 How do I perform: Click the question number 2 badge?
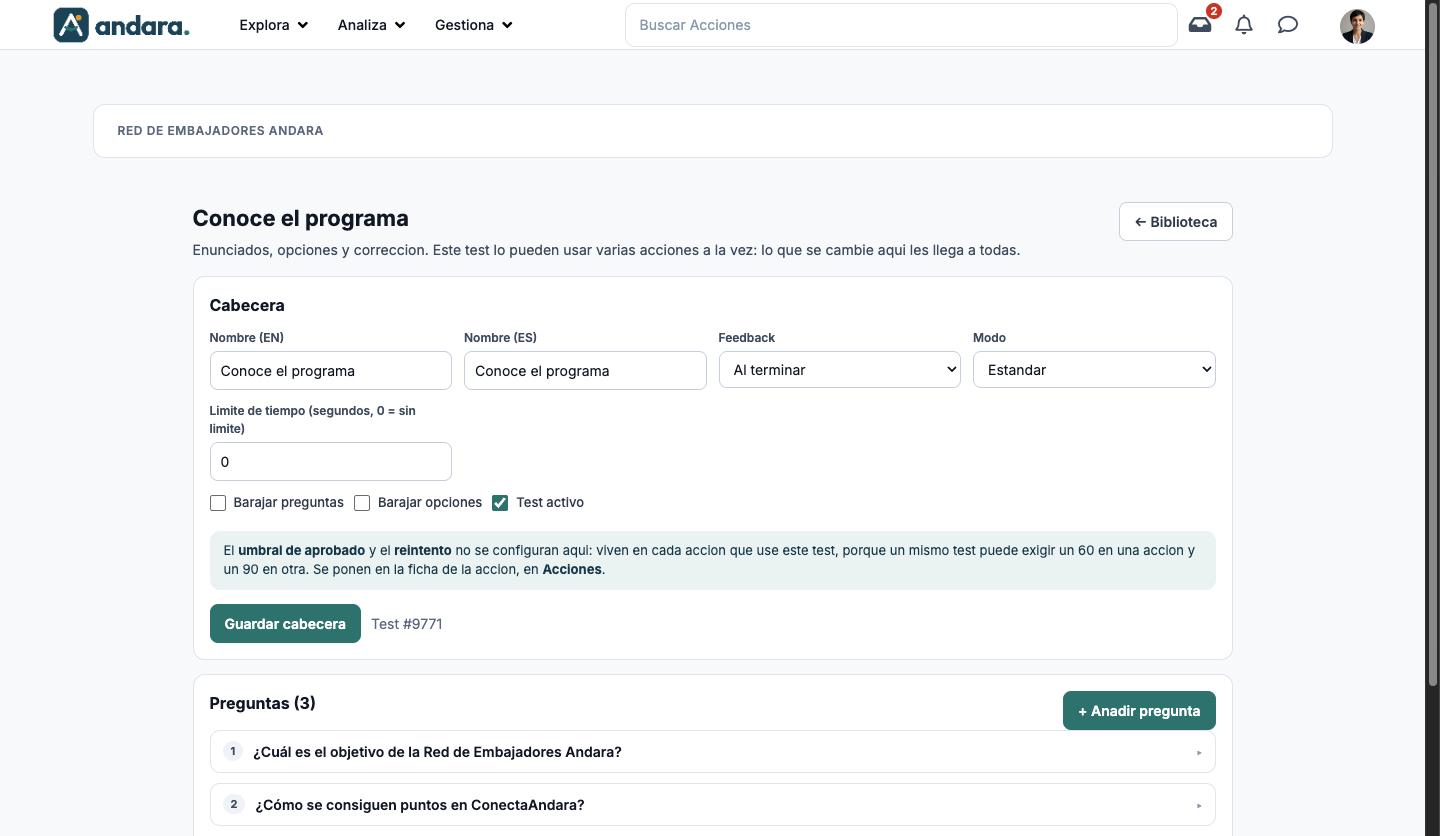click(234, 804)
